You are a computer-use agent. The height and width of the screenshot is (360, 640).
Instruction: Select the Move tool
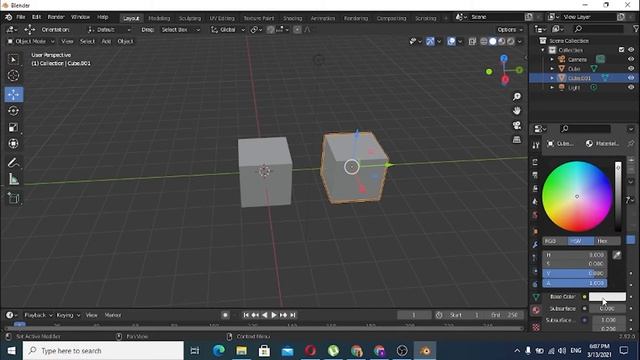click(13, 94)
